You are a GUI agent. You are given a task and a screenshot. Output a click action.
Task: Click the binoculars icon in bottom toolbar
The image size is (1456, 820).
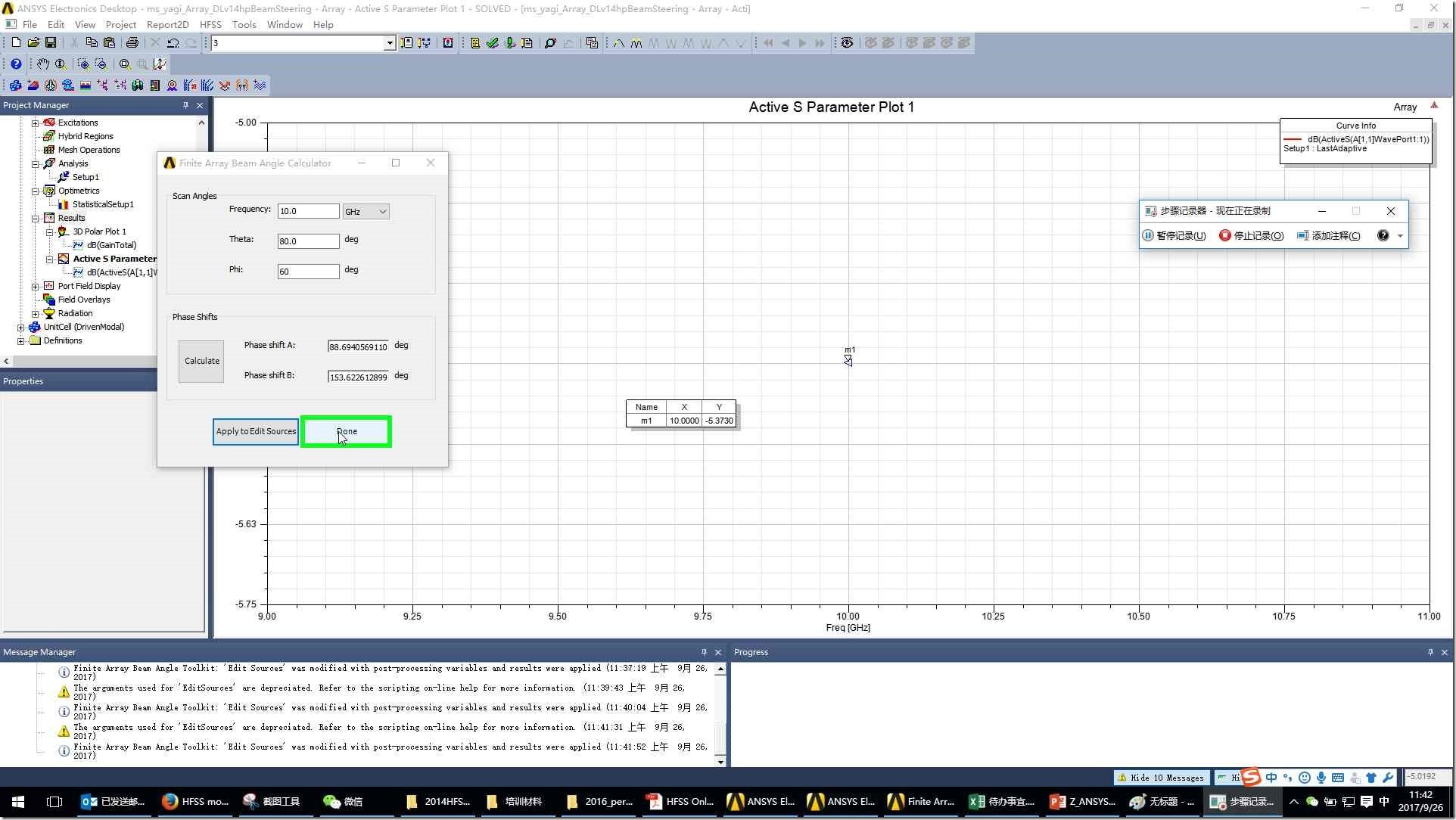click(x=138, y=85)
